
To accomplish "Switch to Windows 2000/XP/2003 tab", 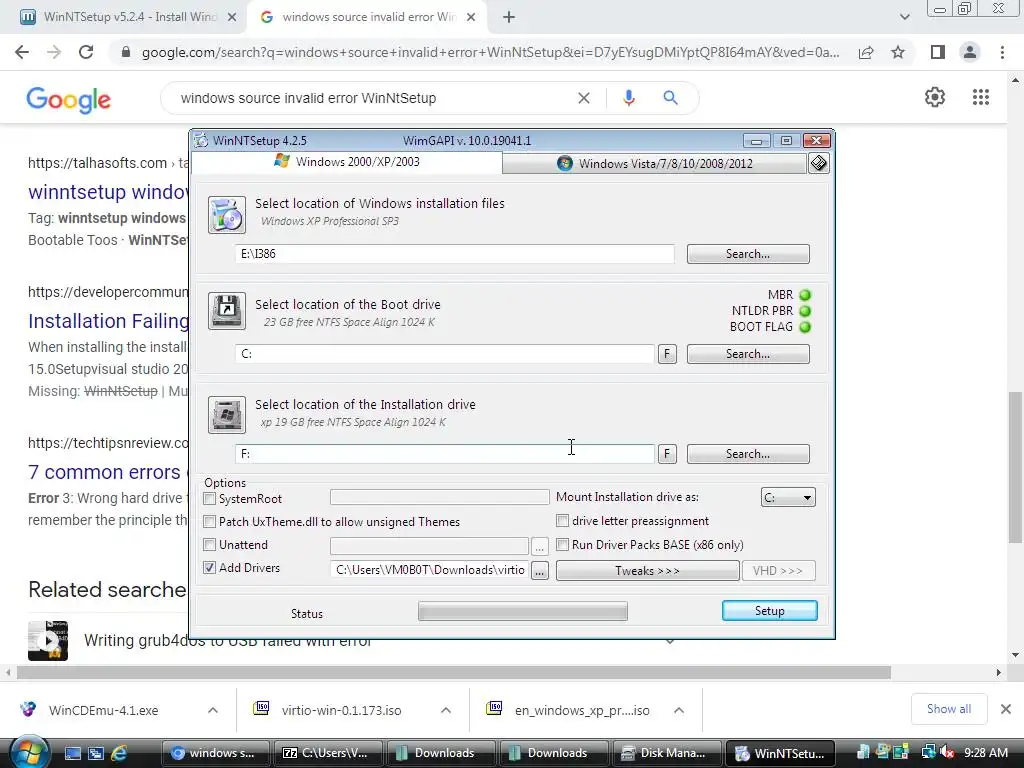I will coord(347,162).
